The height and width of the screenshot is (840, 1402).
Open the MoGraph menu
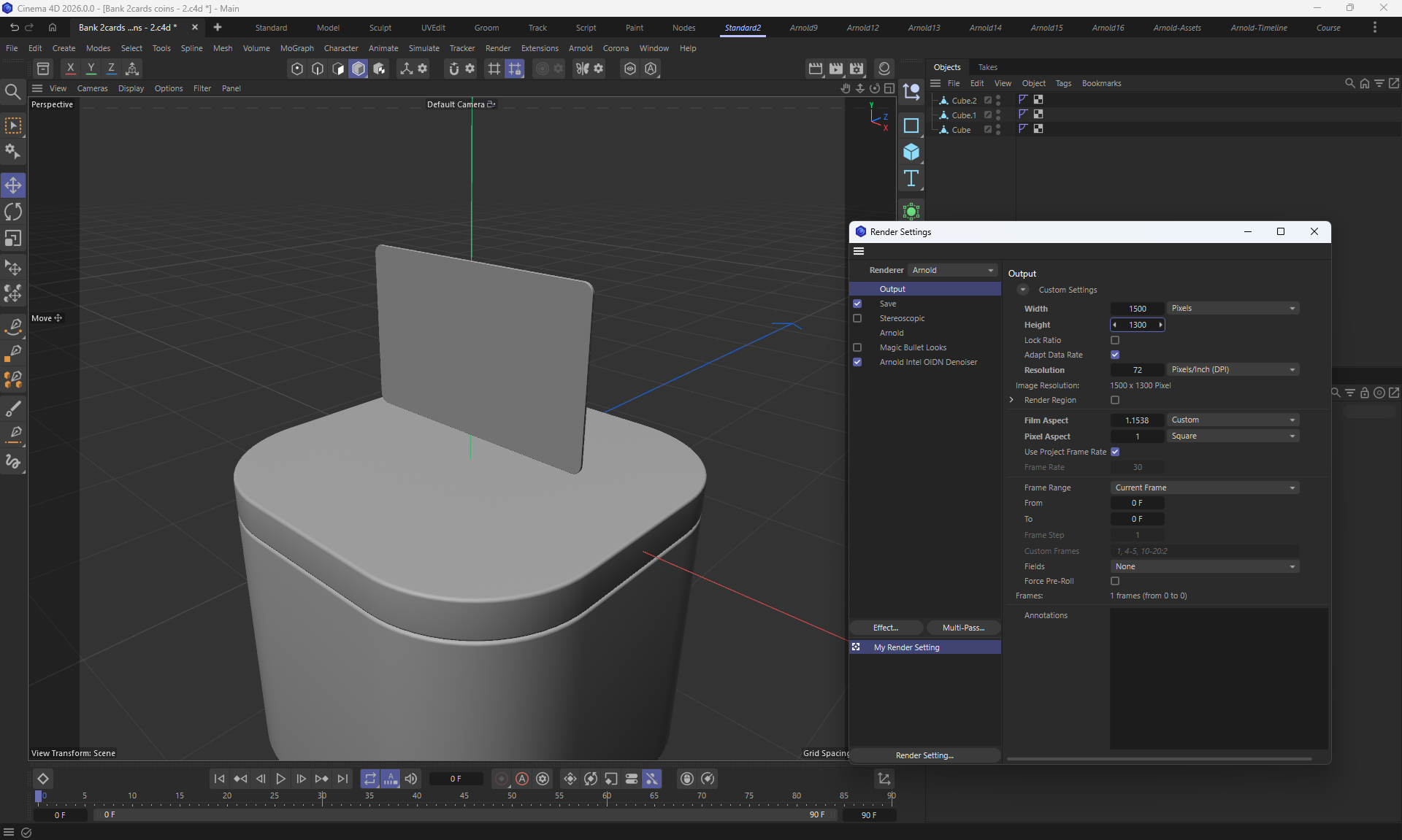296,48
